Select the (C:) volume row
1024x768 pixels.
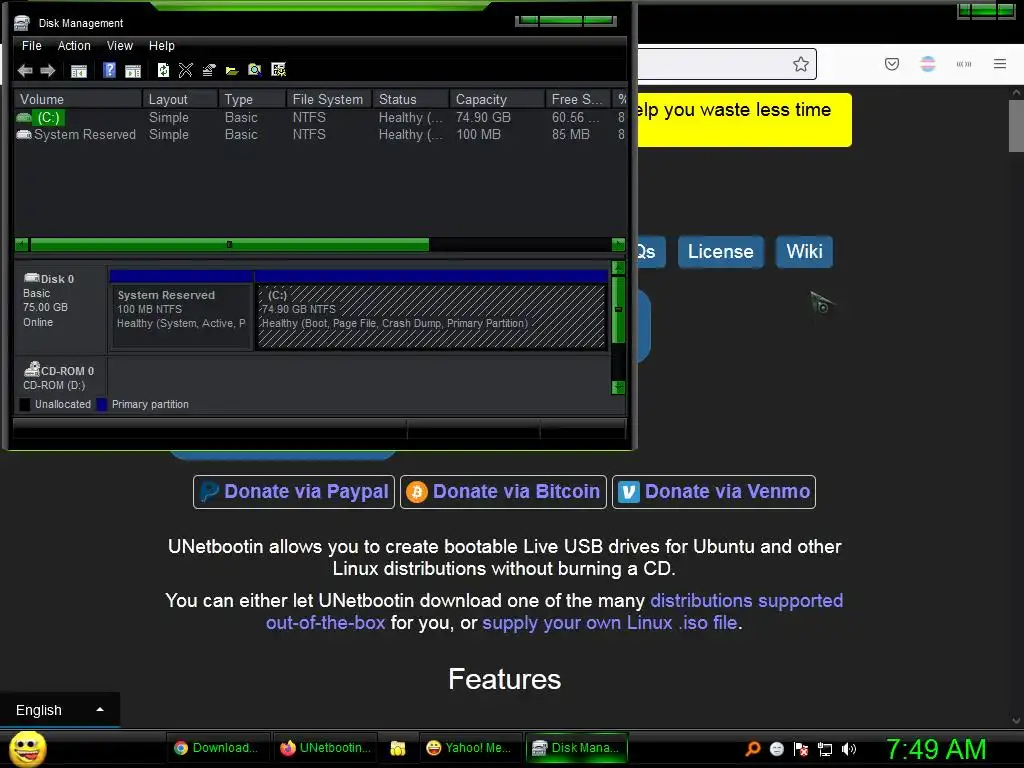320,118
